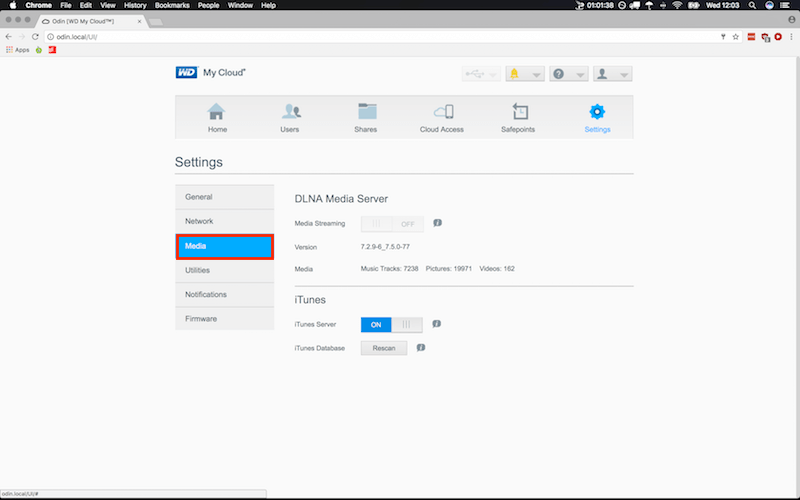Select Firmware in the settings sidebar
Image resolution: width=800 pixels, height=500 pixels.
pyautogui.click(x=224, y=319)
